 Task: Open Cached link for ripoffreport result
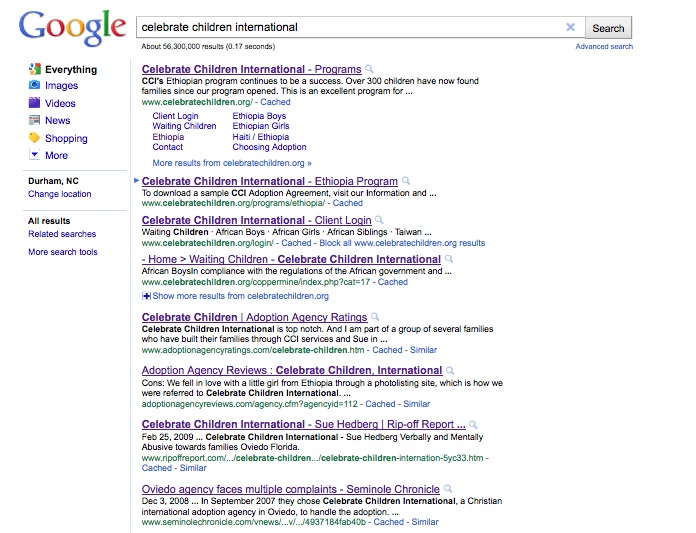[156, 468]
